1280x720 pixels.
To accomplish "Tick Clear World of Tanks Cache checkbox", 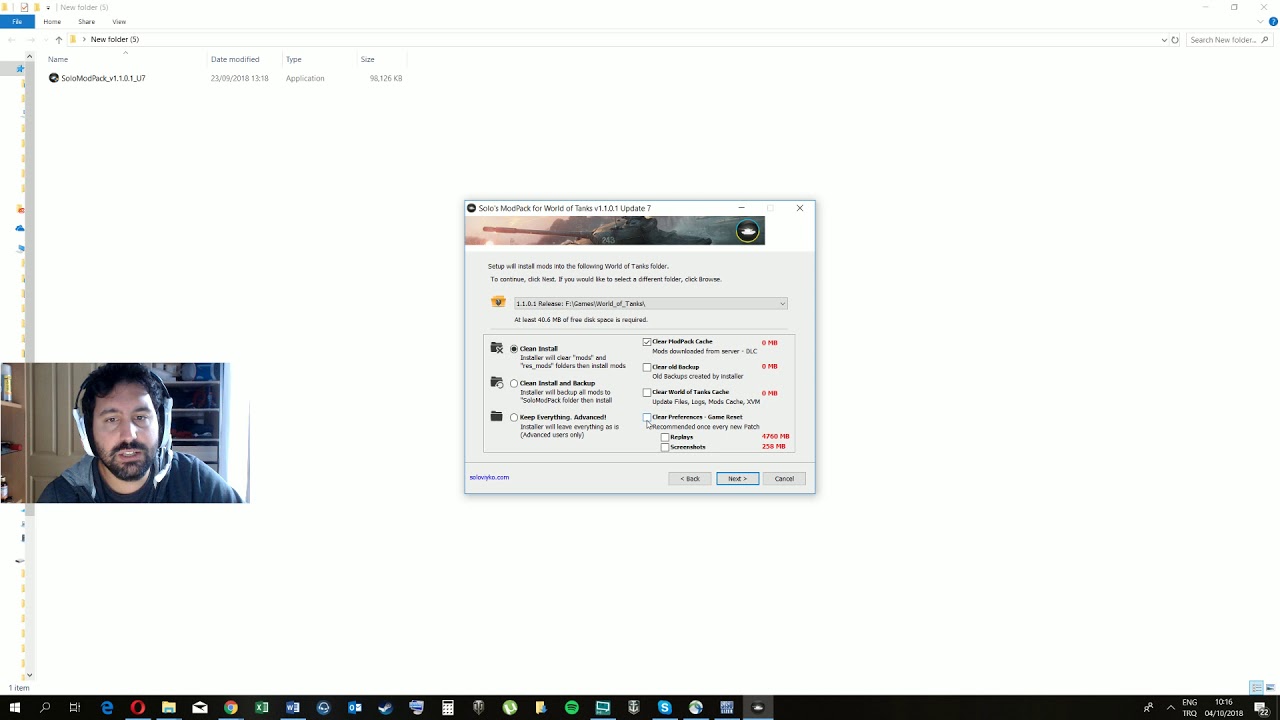I will click(647, 392).
